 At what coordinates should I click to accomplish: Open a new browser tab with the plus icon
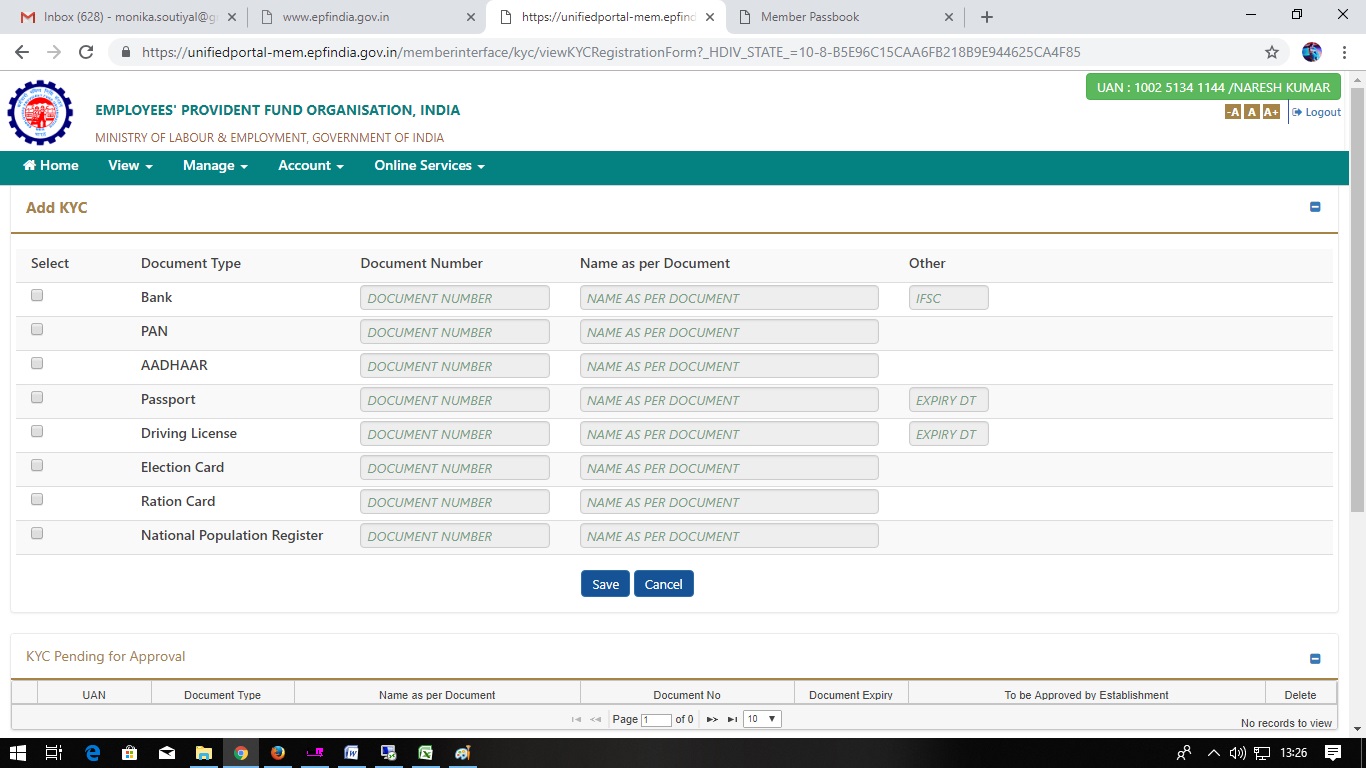[987, 17]
